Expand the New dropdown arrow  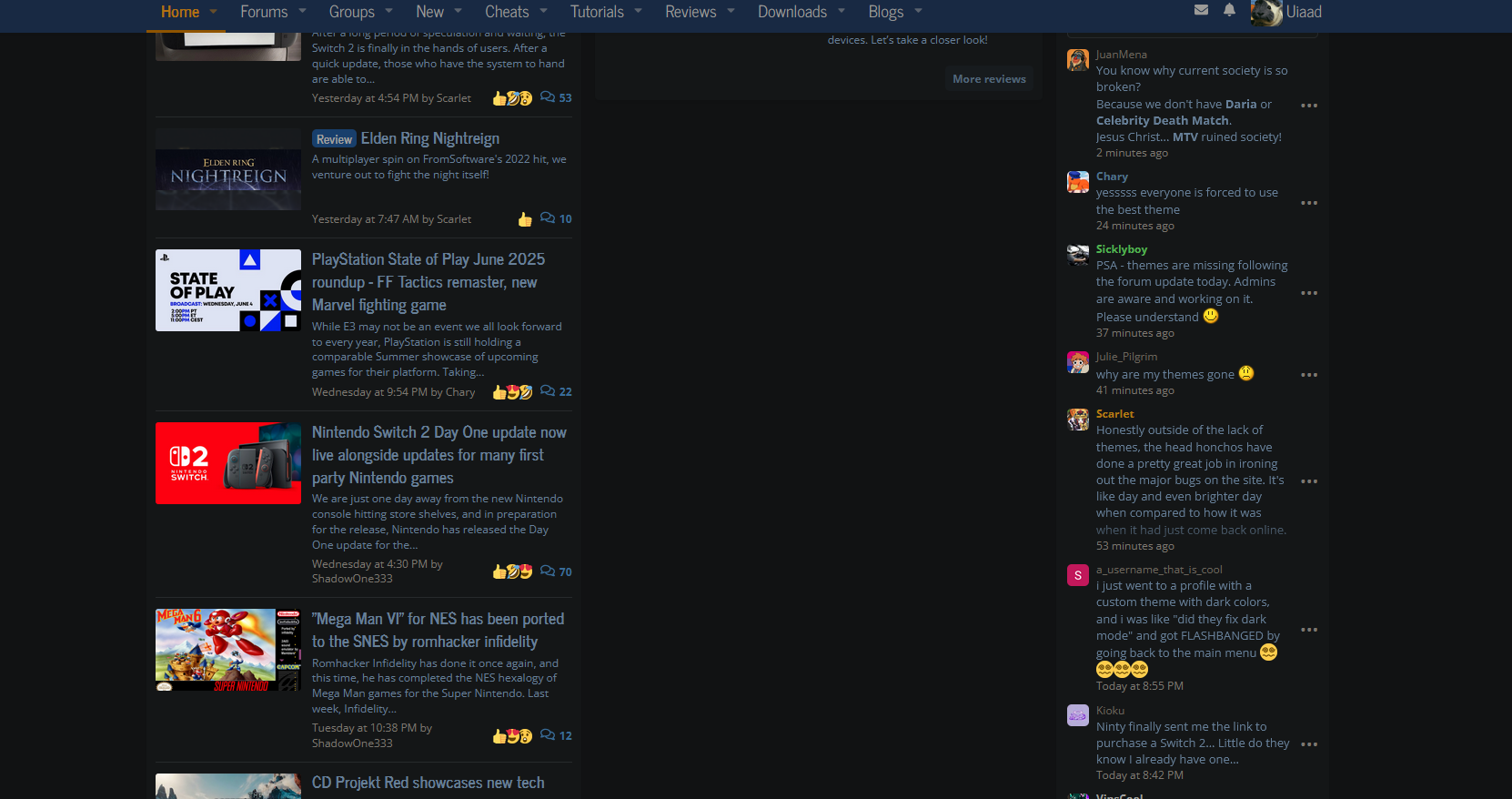pyautogui.click(x=459, y=12)
